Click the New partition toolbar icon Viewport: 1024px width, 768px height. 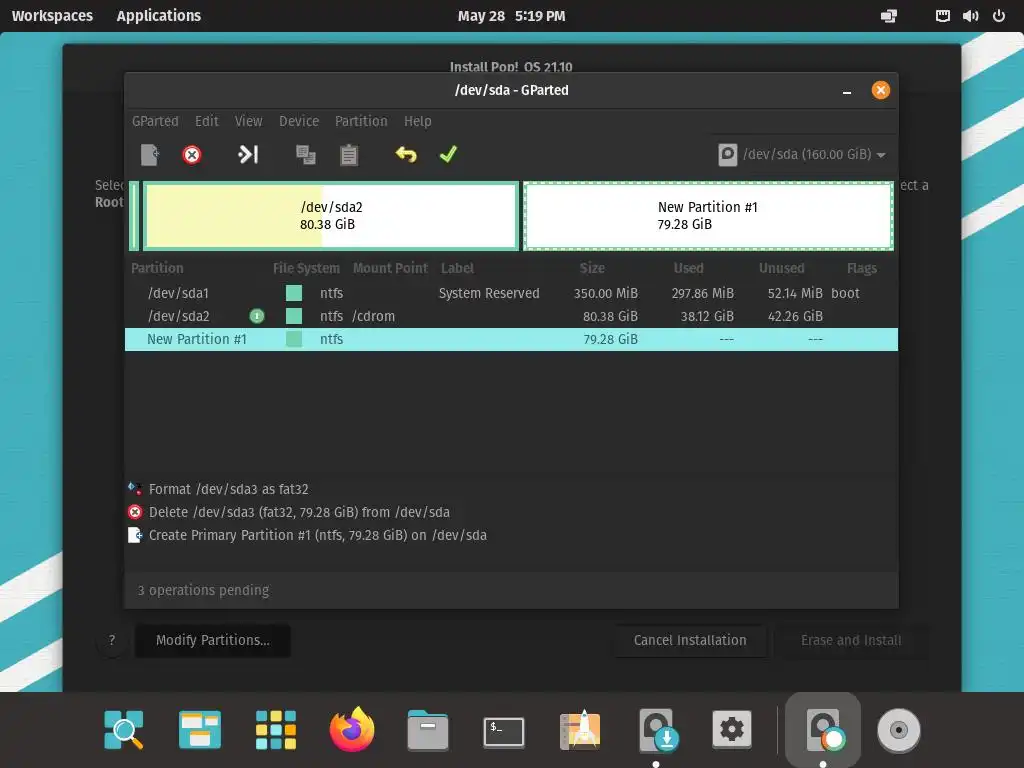point(150,155)
